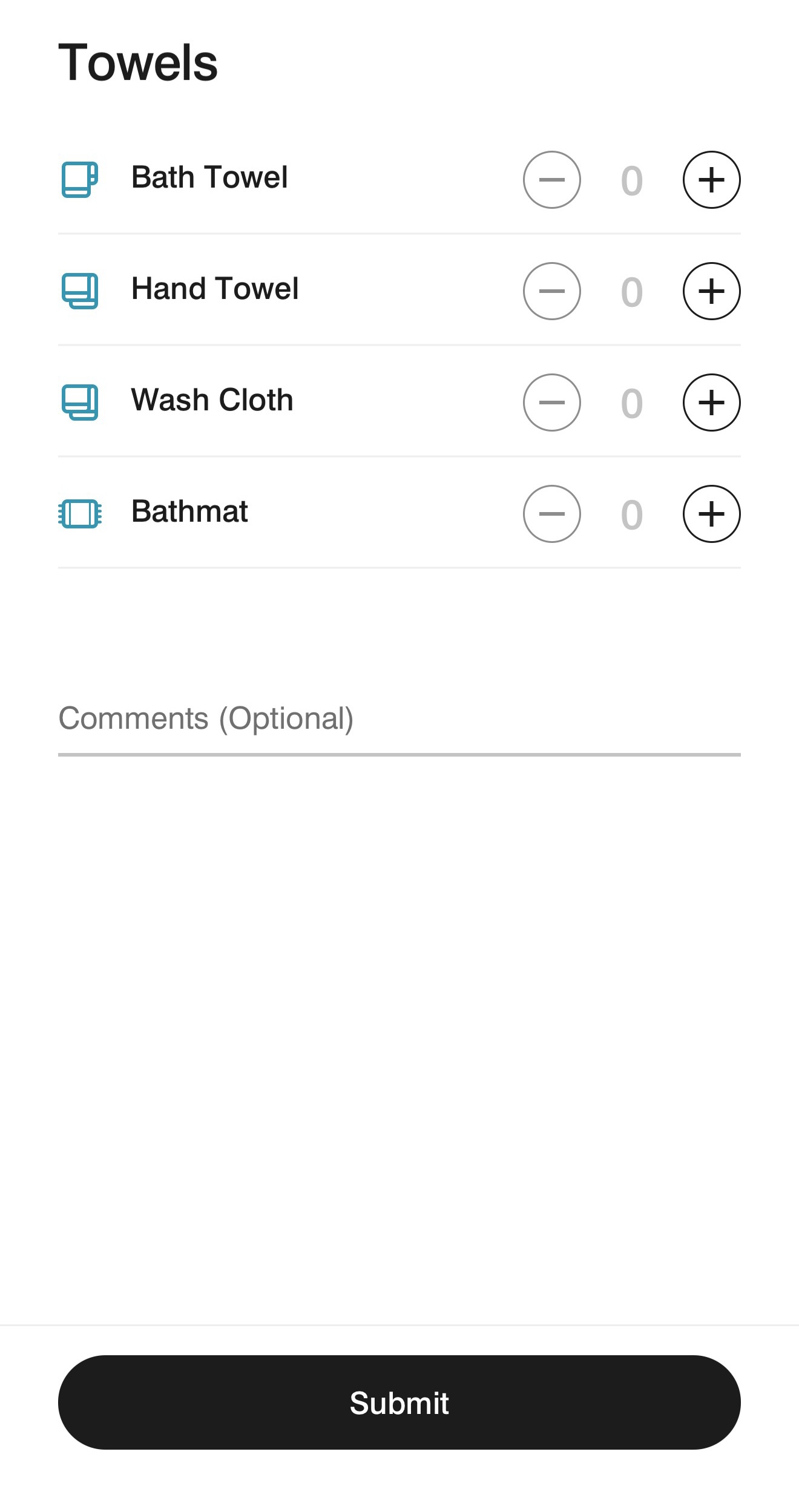Image resolution: width=799 pixels, height=1512 pixels.
Task: Click the Bathmat icon
Action: coord(80,514)
